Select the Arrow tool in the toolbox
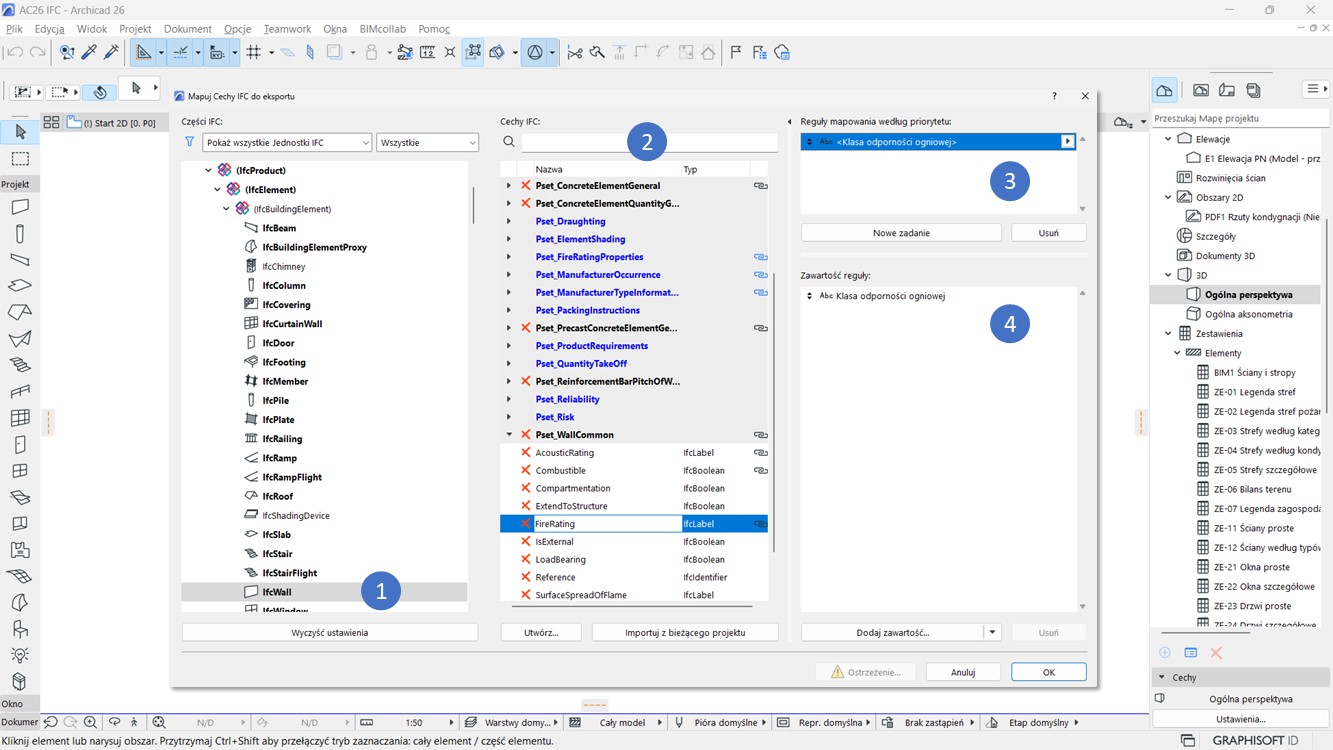 [x=20, y=132]
